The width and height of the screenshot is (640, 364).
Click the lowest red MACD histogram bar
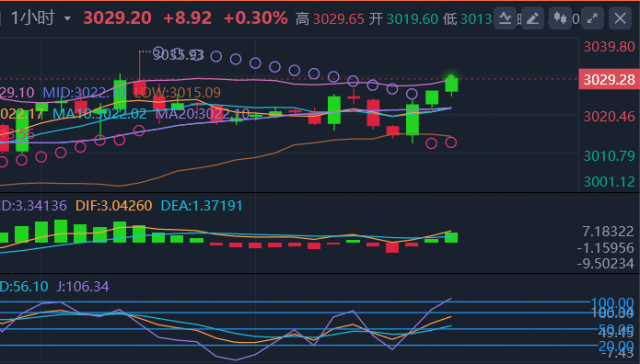pyautogui.click(x=392, y=248)
